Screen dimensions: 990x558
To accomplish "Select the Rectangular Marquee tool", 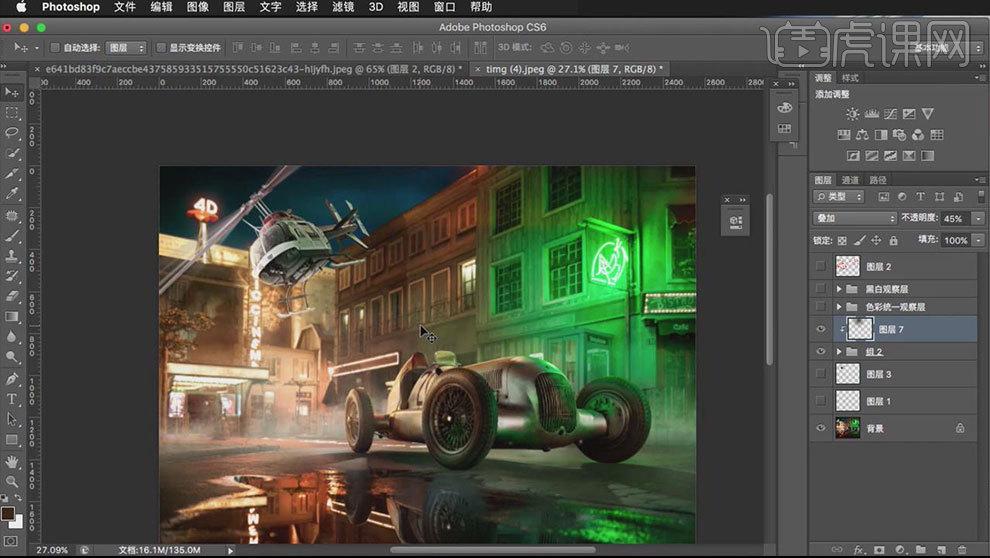I will (x=11, y=112).
